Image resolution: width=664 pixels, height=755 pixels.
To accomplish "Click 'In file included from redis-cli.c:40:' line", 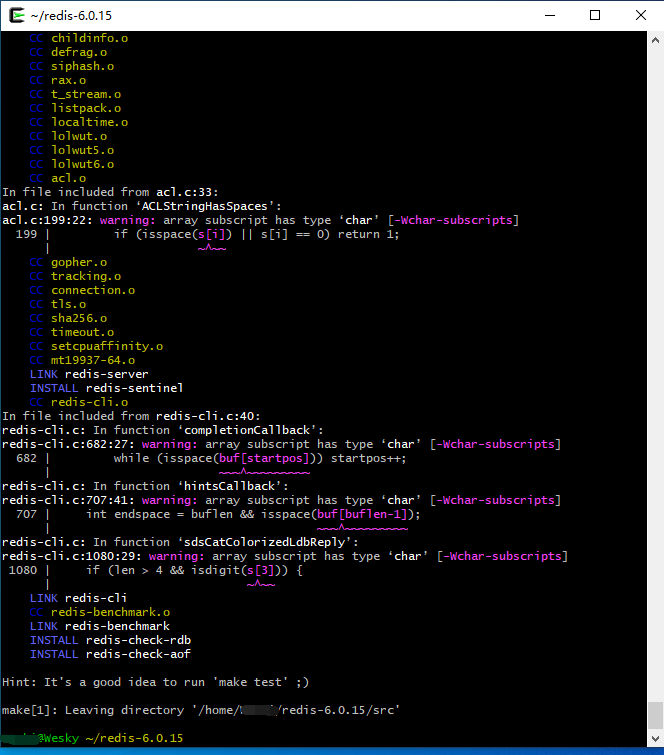I will 131,416.
